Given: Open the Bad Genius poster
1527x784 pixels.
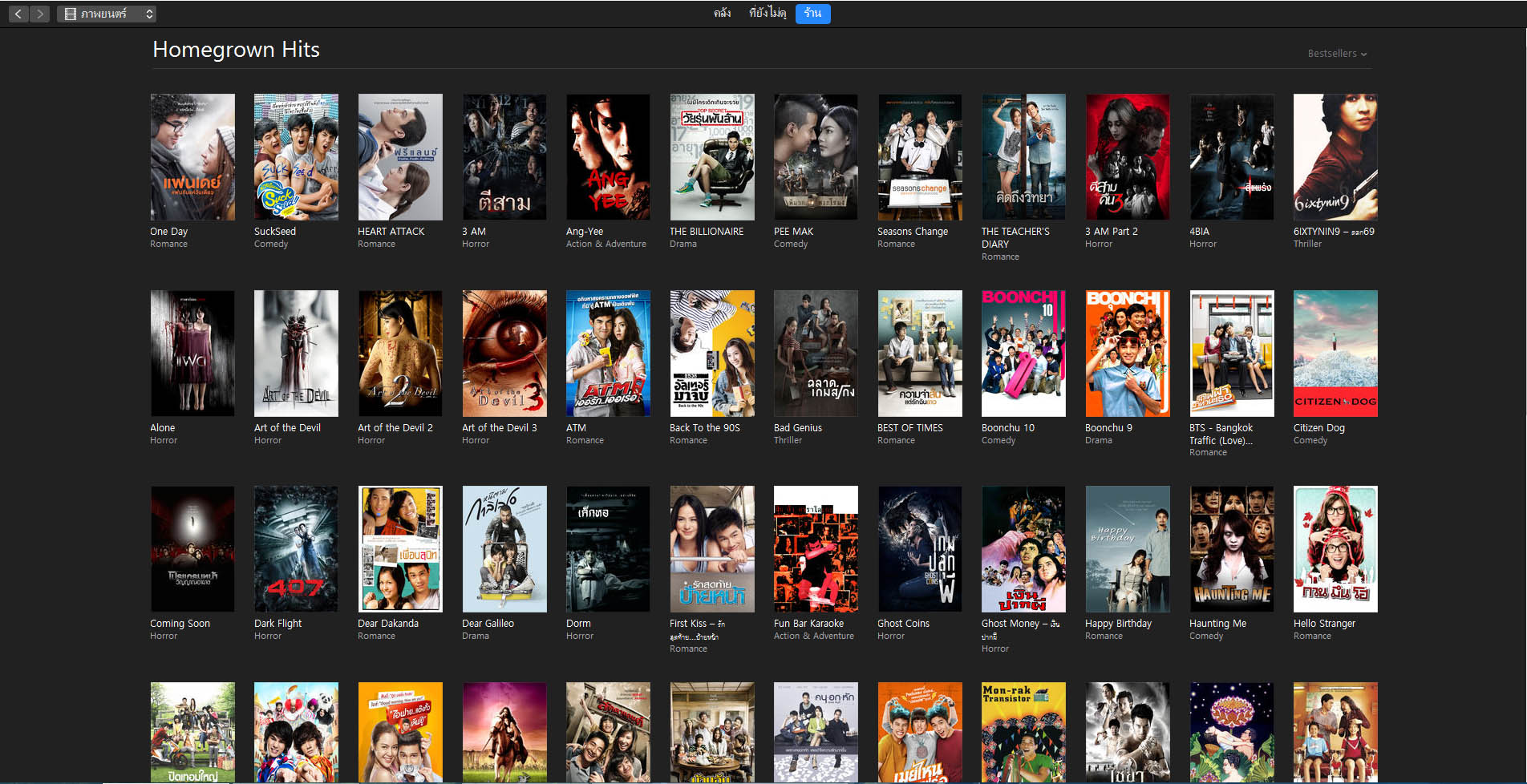Looking at the screenshot, I should 816,354.
